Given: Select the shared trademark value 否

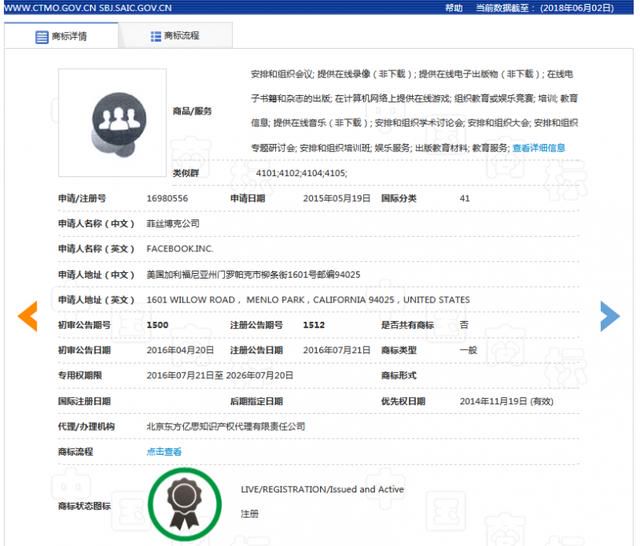Looking at the screenshot, I should click(464, 325).
